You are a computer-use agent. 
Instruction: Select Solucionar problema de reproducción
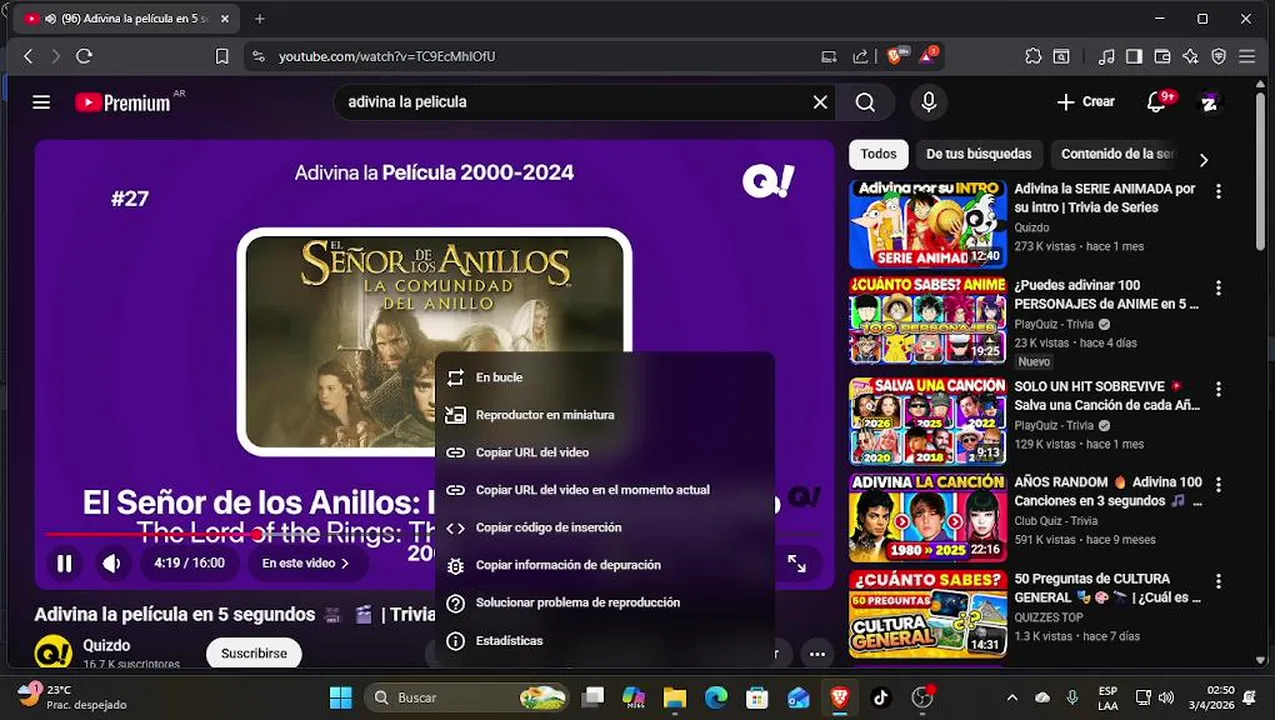coord(605,602)
